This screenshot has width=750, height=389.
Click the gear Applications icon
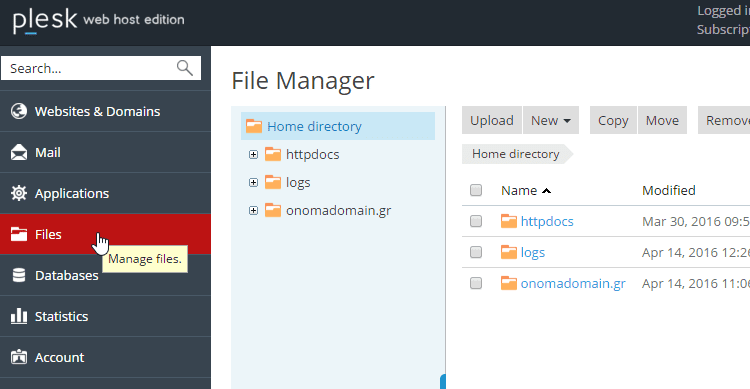[x=19, y=193]
